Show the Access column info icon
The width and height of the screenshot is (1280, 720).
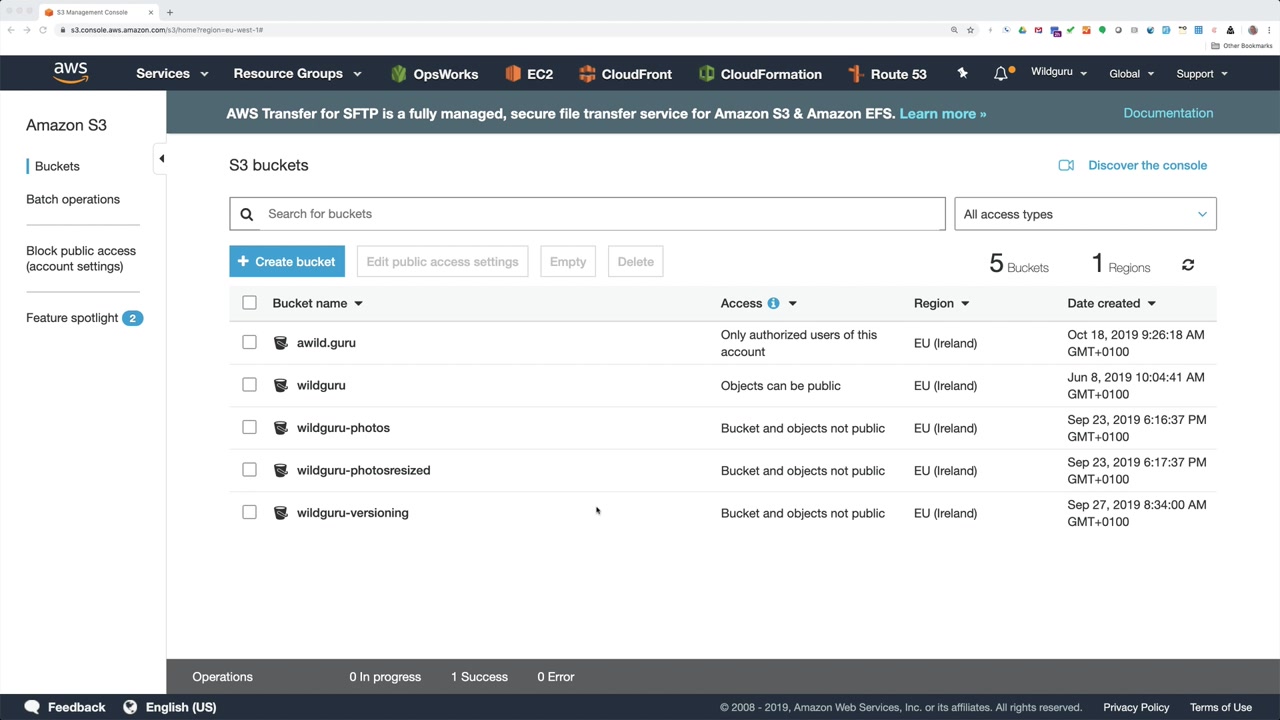[773, 303]
